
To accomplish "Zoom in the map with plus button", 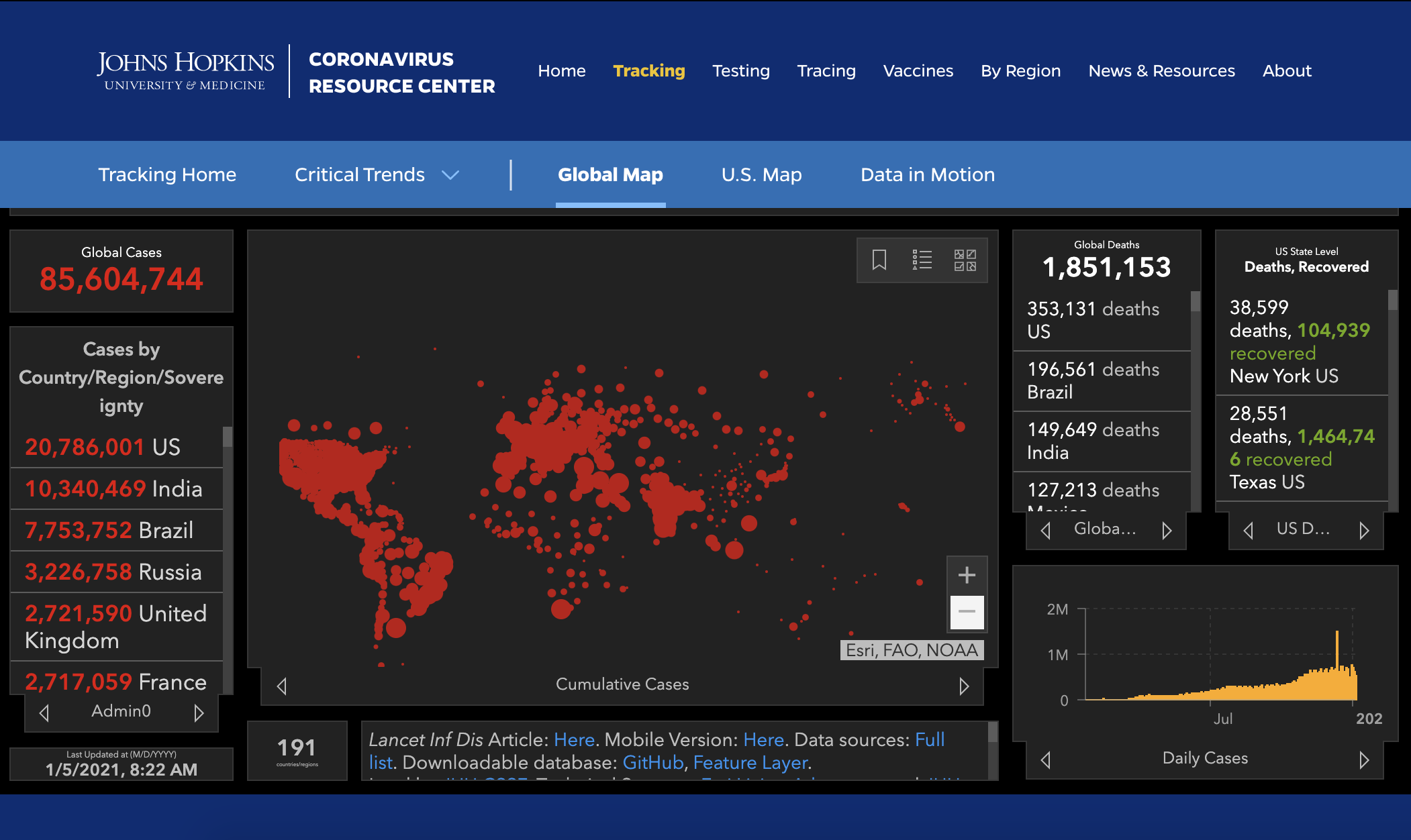I will coord(967,575).
